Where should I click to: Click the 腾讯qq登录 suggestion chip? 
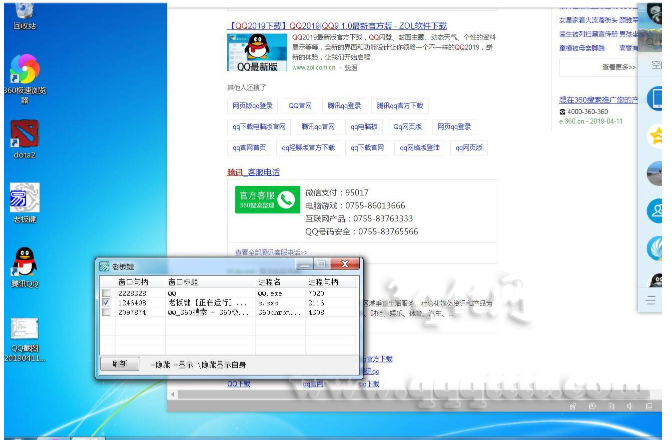click(344, 105)
